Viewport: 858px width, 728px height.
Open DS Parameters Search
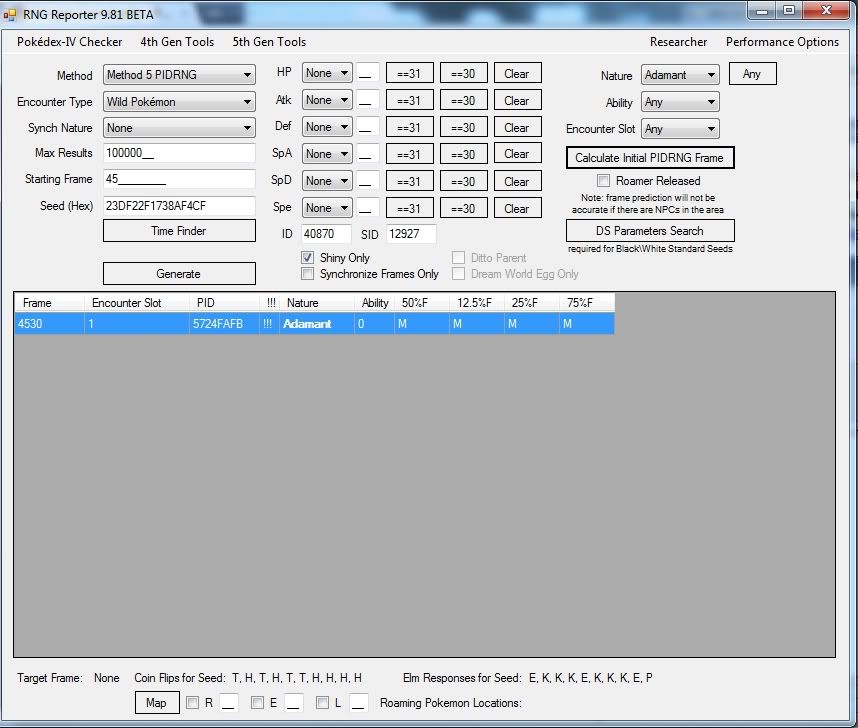point(650,231)
